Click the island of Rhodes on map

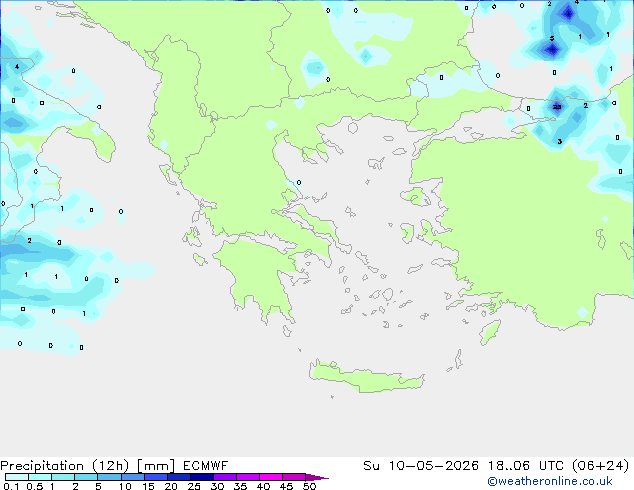pos(490,332)
